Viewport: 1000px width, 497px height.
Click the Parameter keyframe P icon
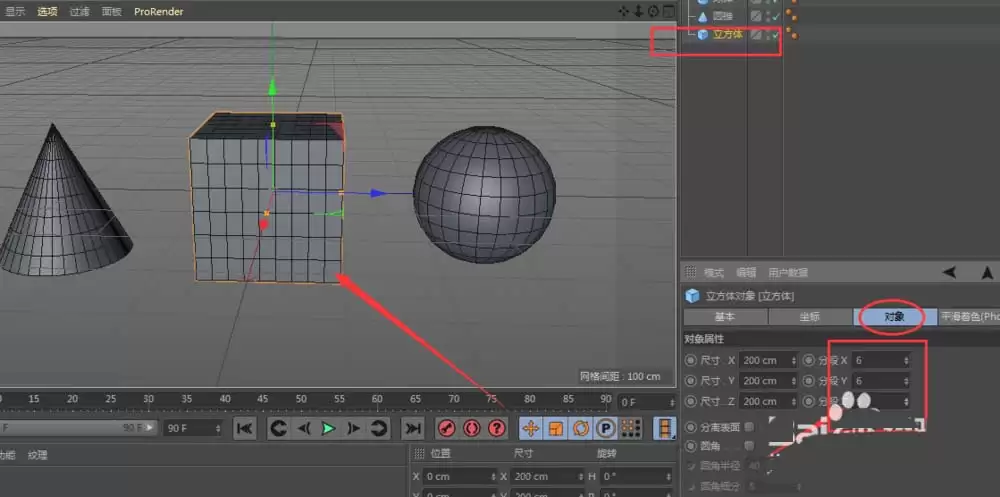[x=605, y=428]
